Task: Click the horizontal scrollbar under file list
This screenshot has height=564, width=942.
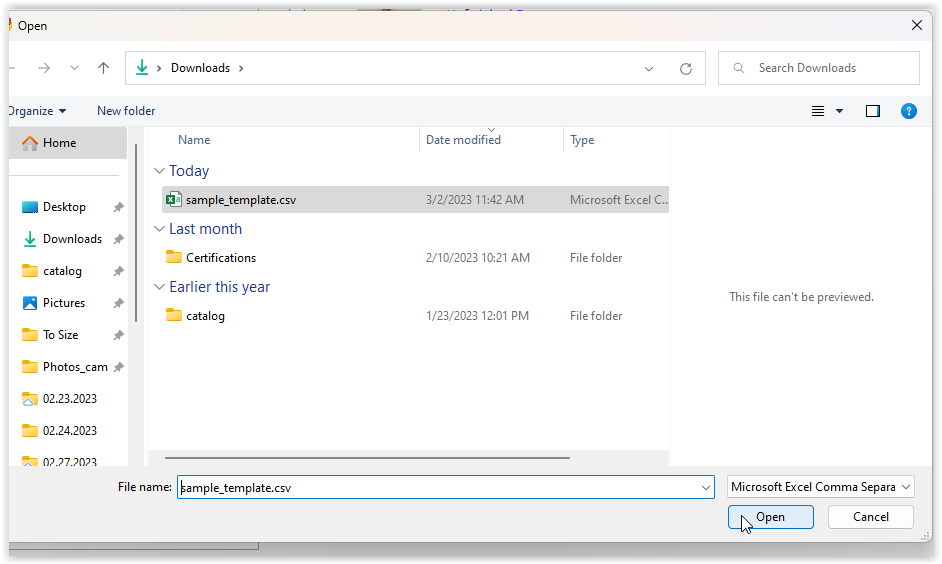Action: tap(367, 458)
